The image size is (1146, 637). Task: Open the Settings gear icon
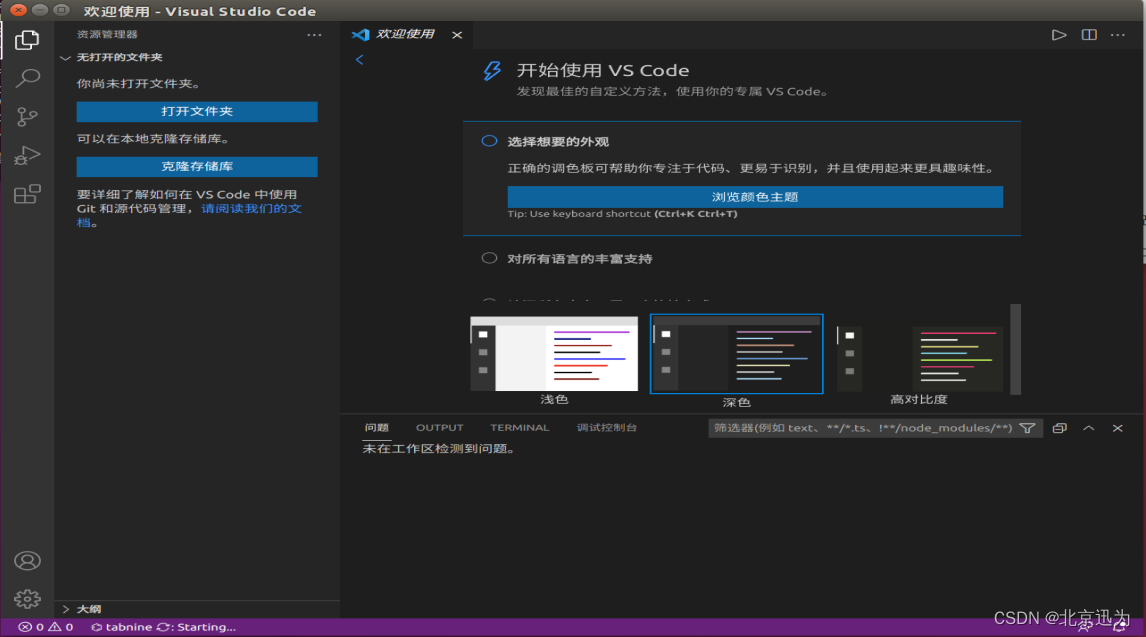pos(27,599)
